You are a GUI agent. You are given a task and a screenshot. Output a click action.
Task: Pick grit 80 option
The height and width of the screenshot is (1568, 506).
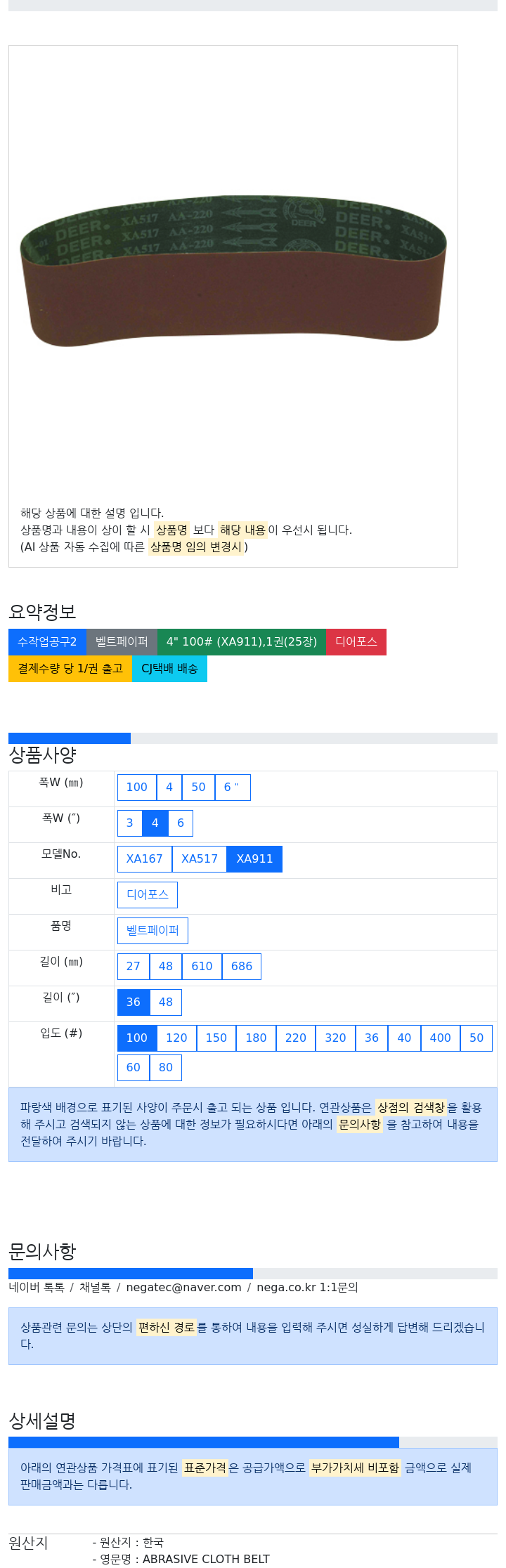(x=166, y=1068)
